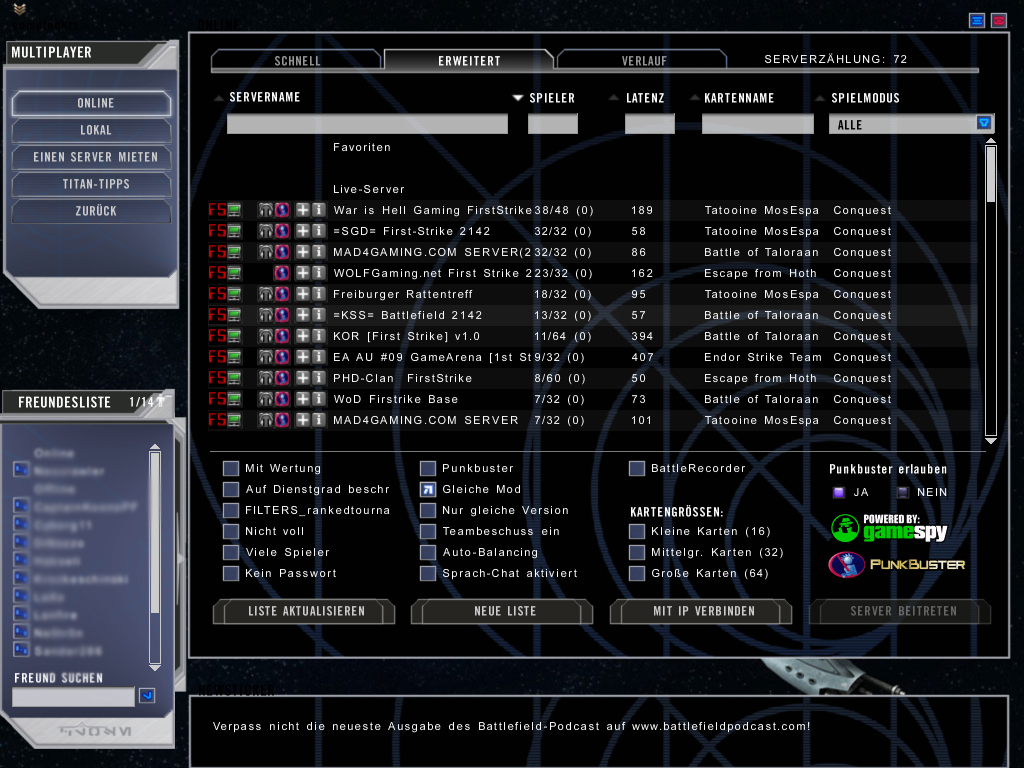Open Titan-Tipps from the Multiplayer menu
This screenshot has height=768, width=1024.
92,184
